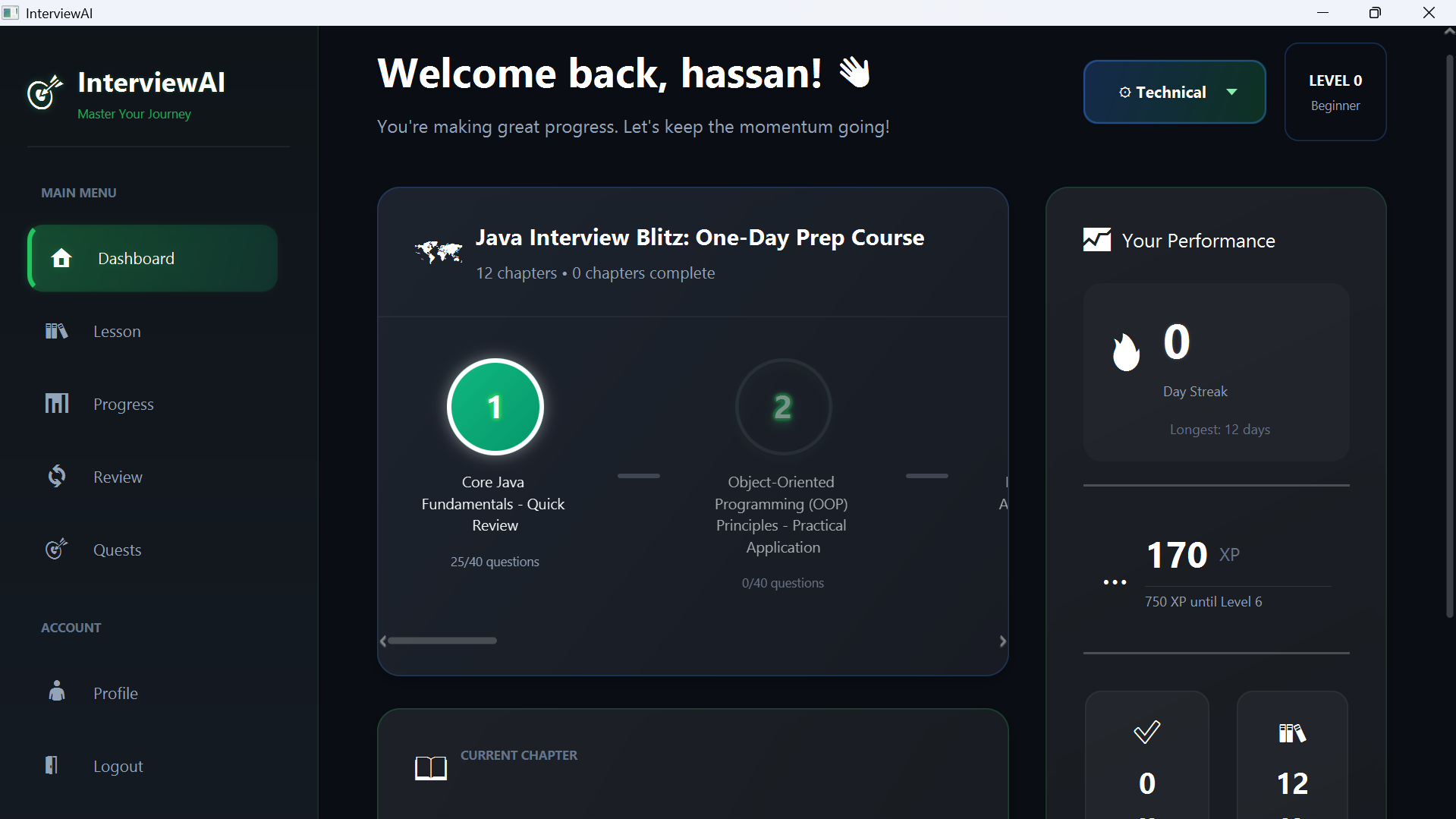The width and height of the screenshot is (1456, 819).
Task: Click the Level 0 Beginner badge
Action: pos(1335,92)
